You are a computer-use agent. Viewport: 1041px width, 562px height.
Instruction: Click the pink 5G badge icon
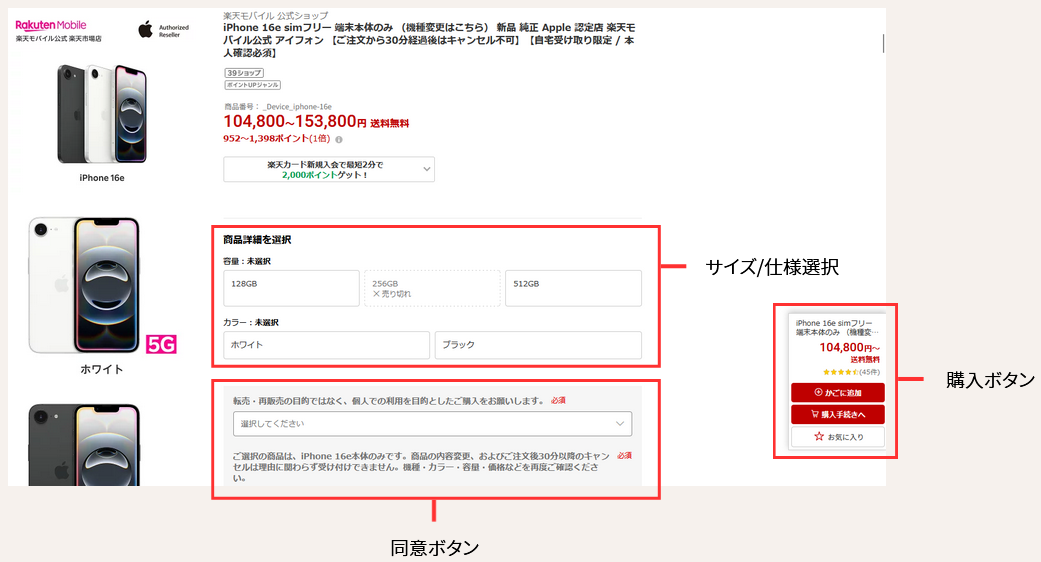(161, 345)
